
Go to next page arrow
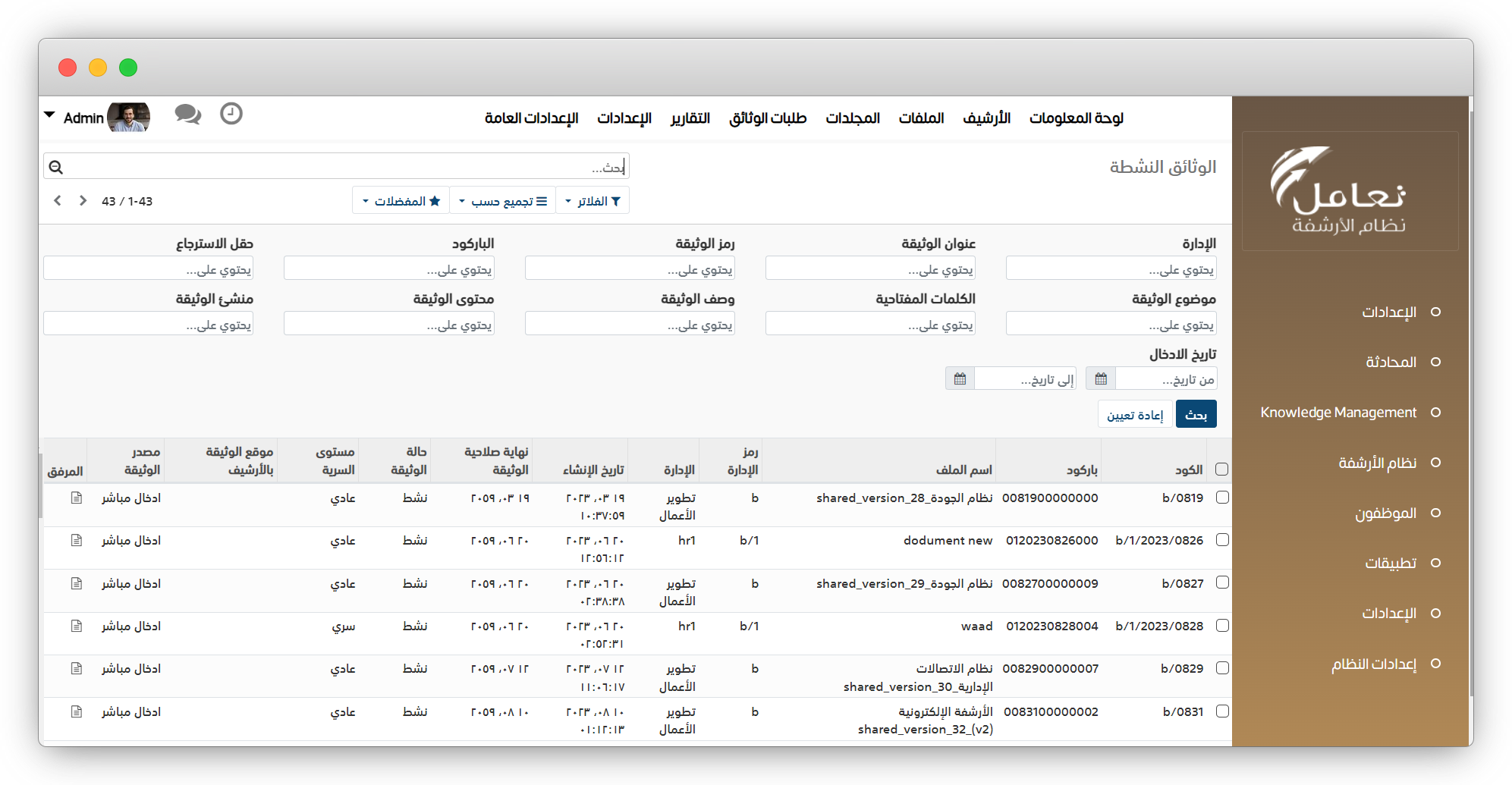click(x=83, y=201)
